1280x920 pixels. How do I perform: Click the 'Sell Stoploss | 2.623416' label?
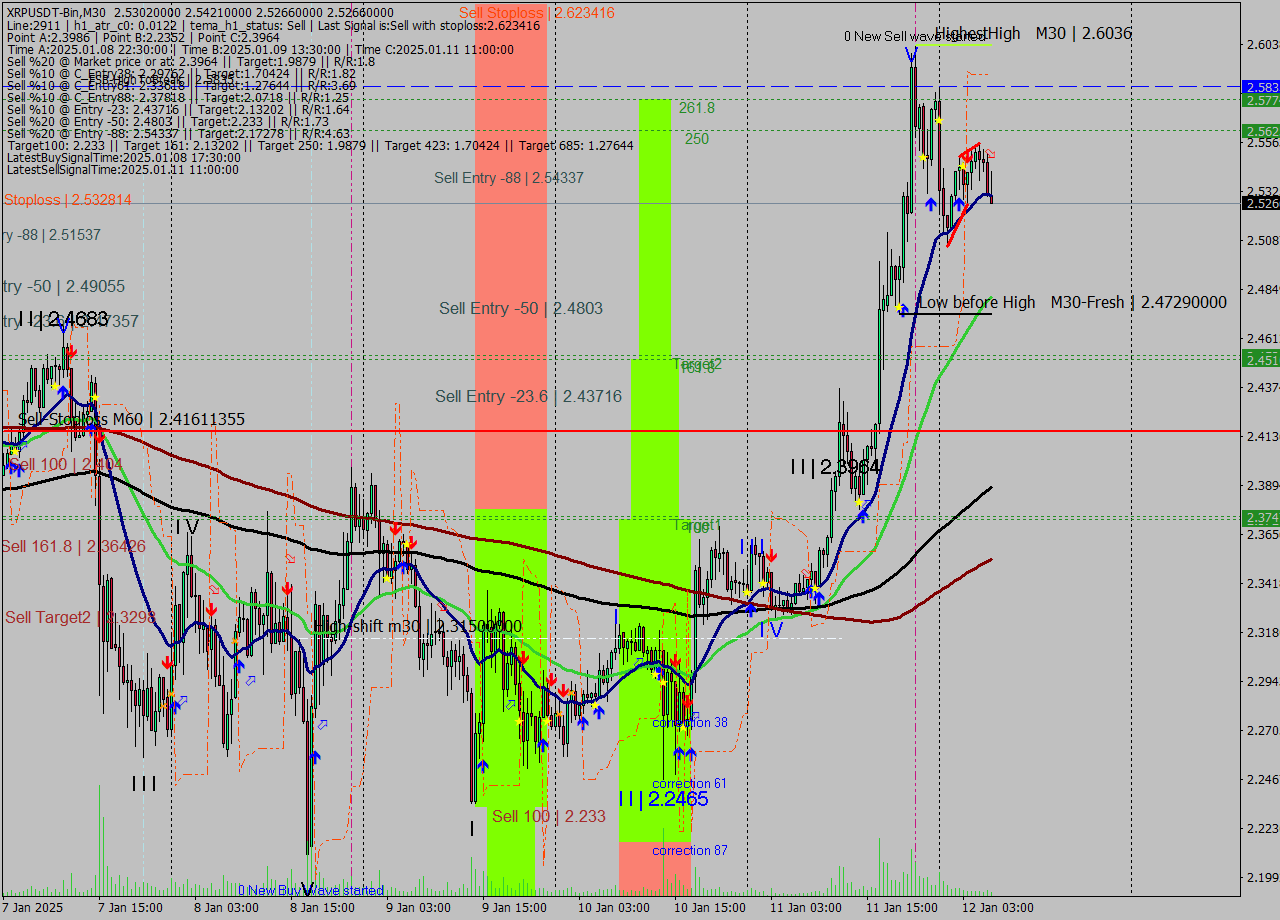tap(537, 13)
